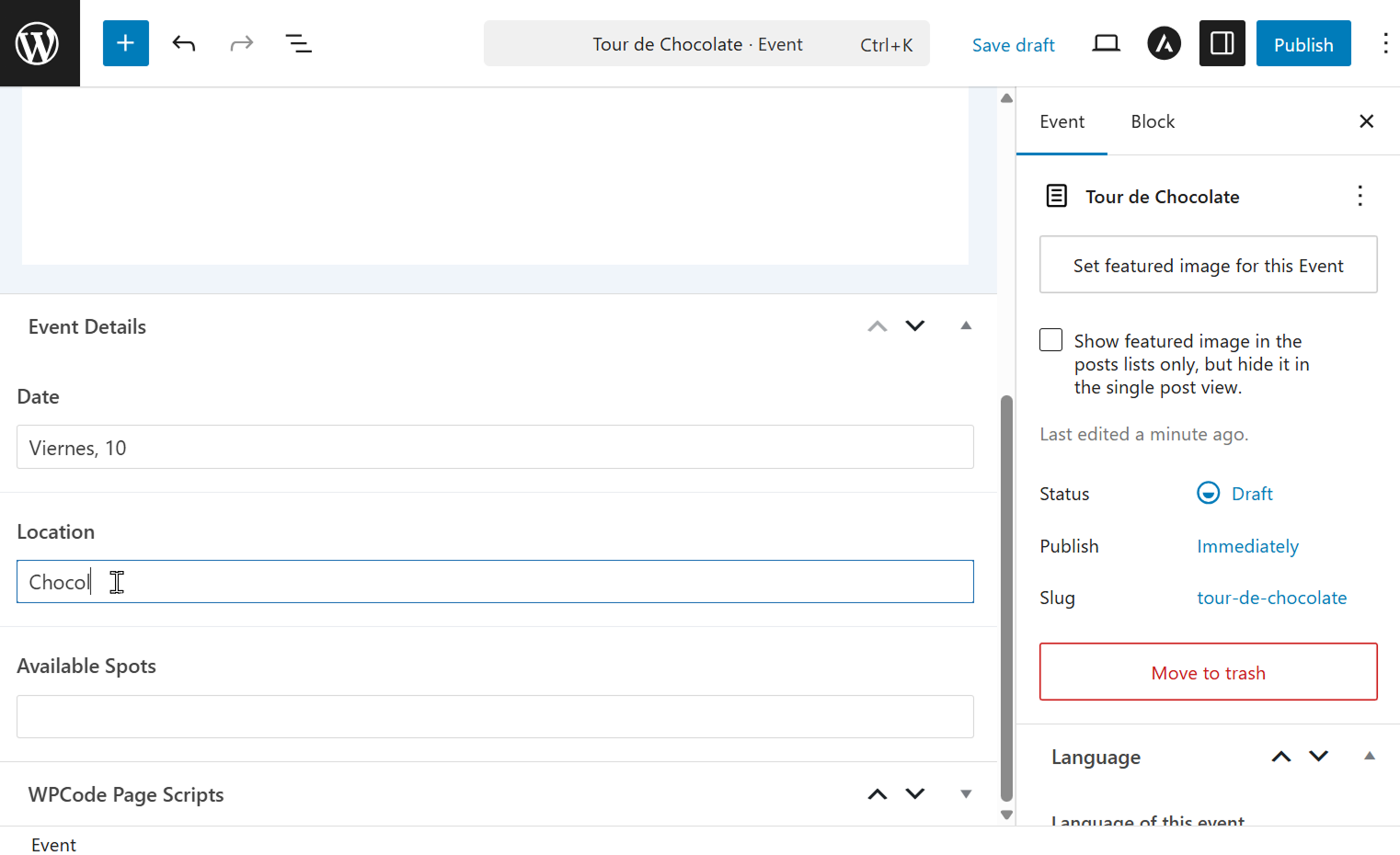The image size is (1400, 855).
Task: Click the Publish button
Action: pyautogui.click(x=1302, y=44)
